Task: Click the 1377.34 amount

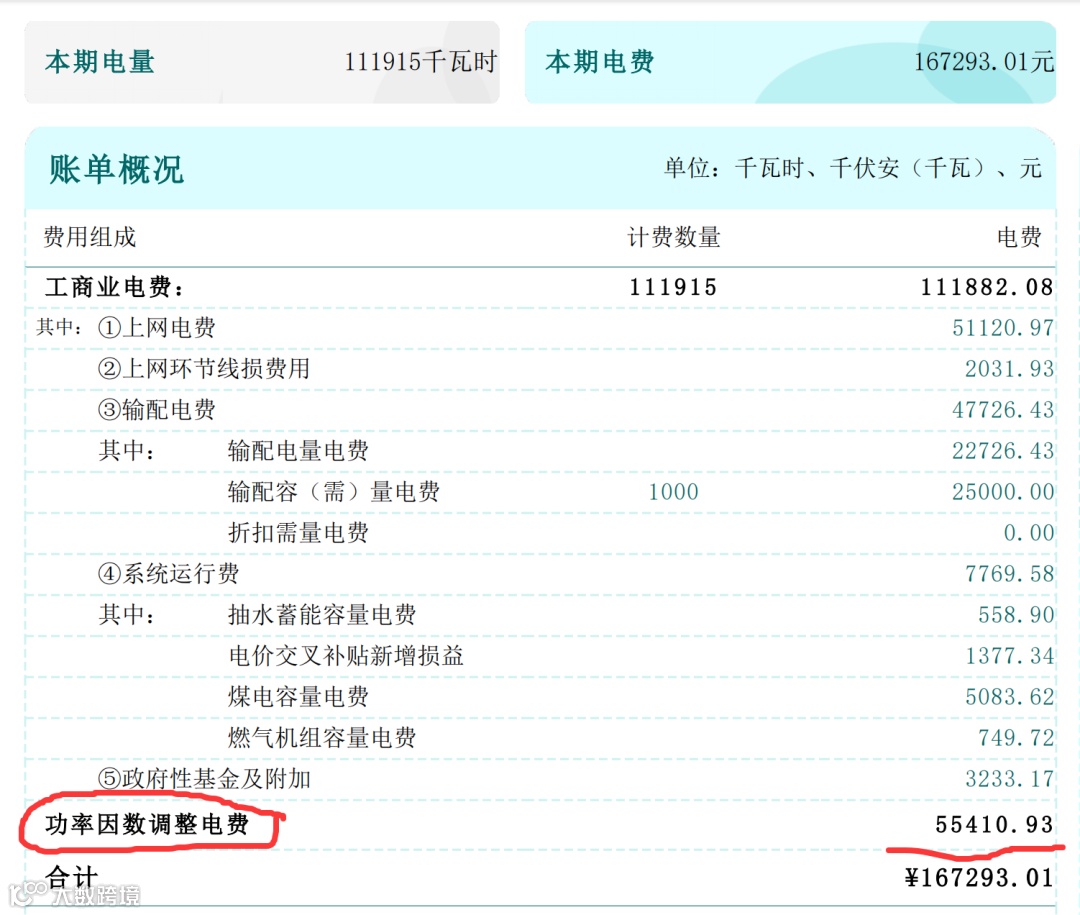Action: click(1009, 656)
